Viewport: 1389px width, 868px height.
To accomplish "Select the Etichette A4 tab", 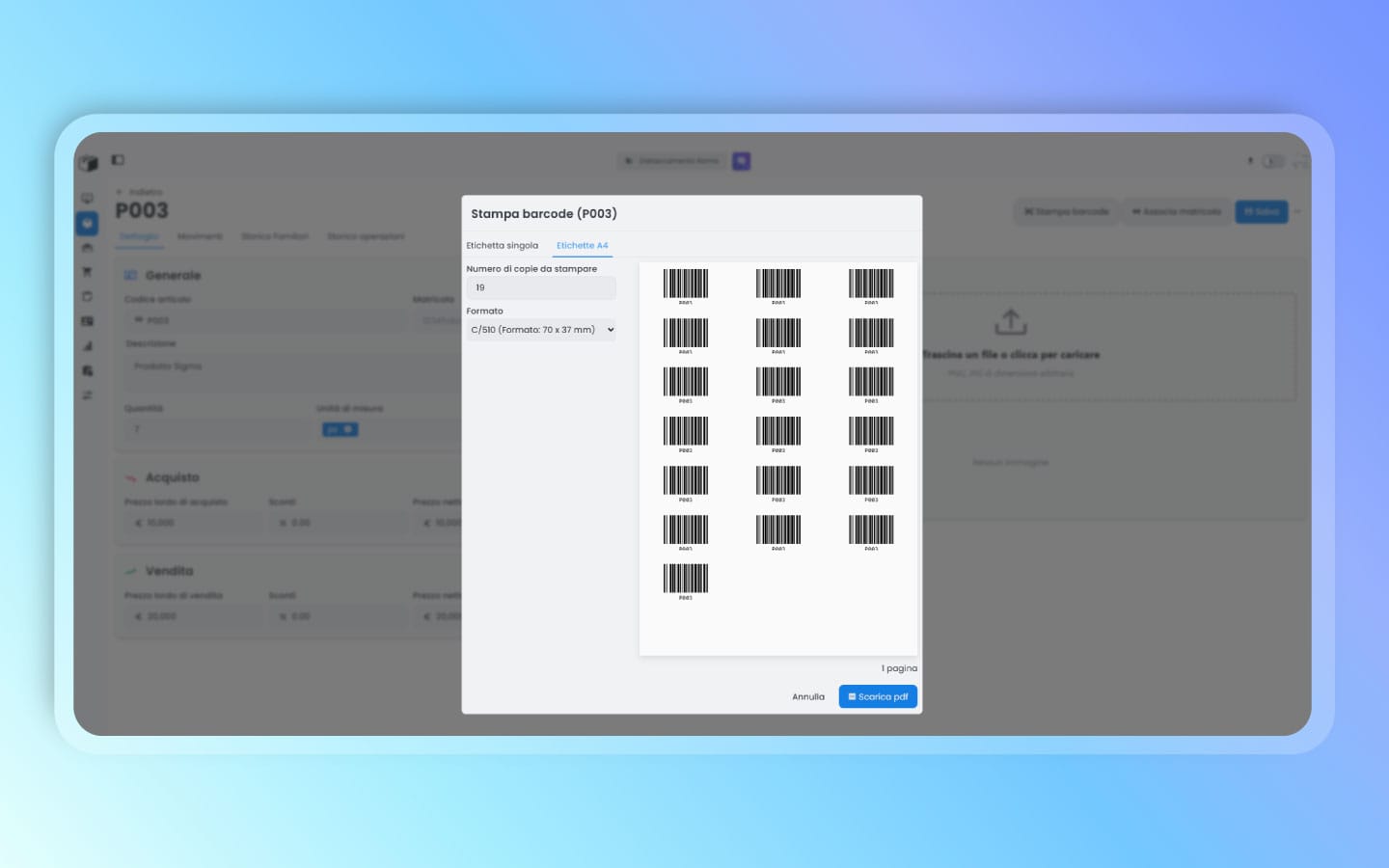I will click(583, 246).
